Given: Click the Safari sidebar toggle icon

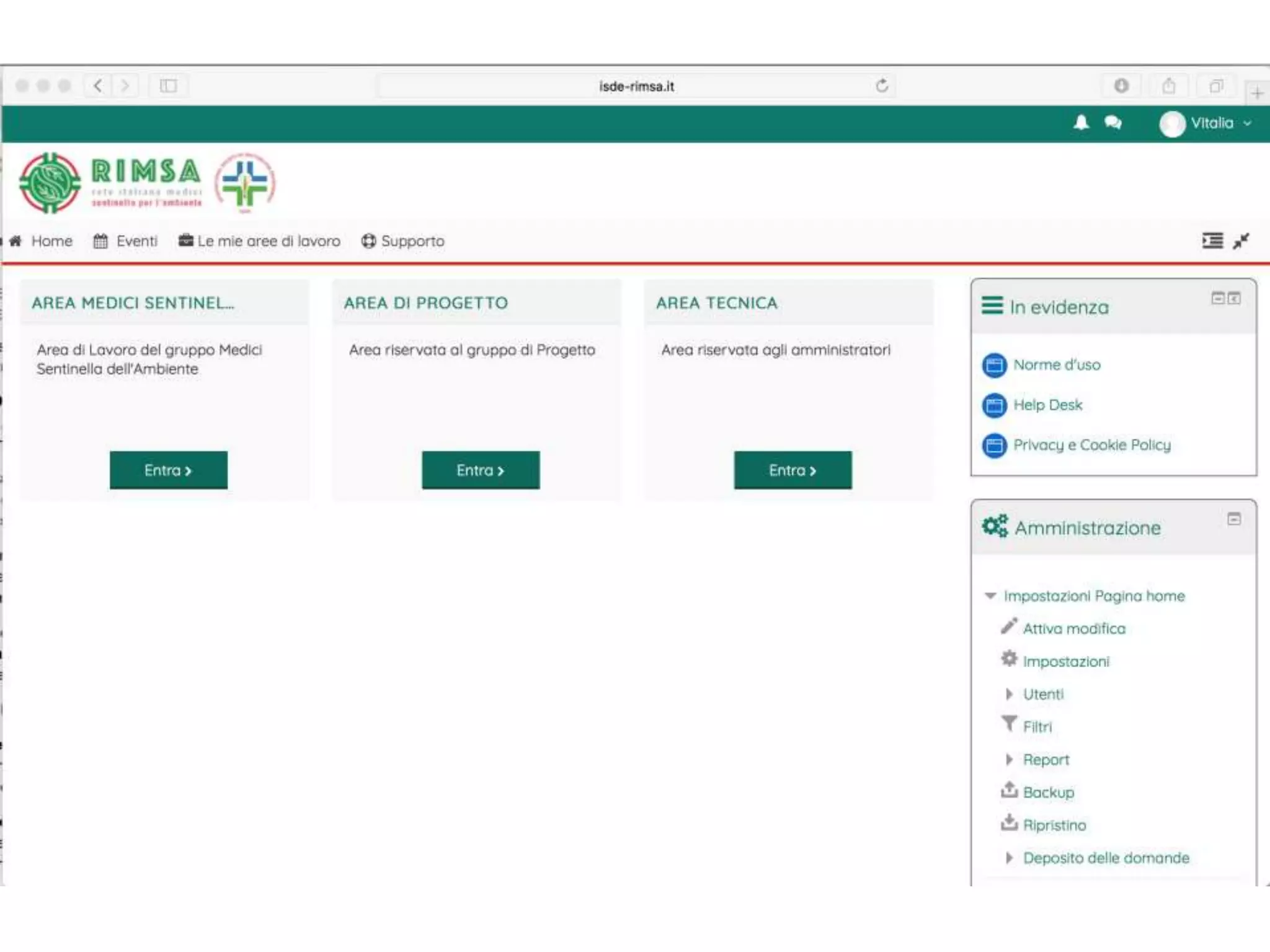Looking at the screenshot, I should (x=168, y=86).
